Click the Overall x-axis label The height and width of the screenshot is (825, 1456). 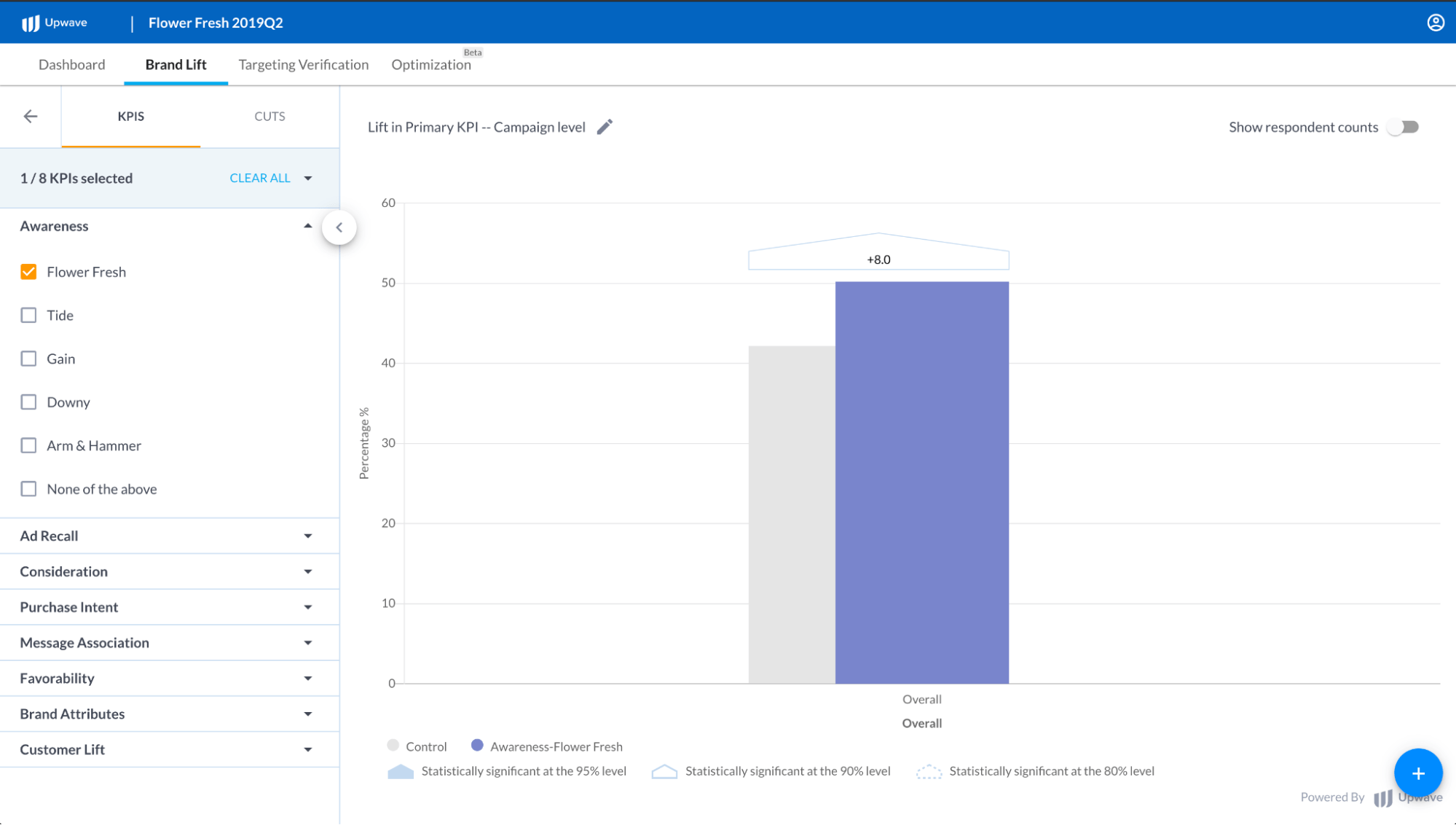coord(922,699)
